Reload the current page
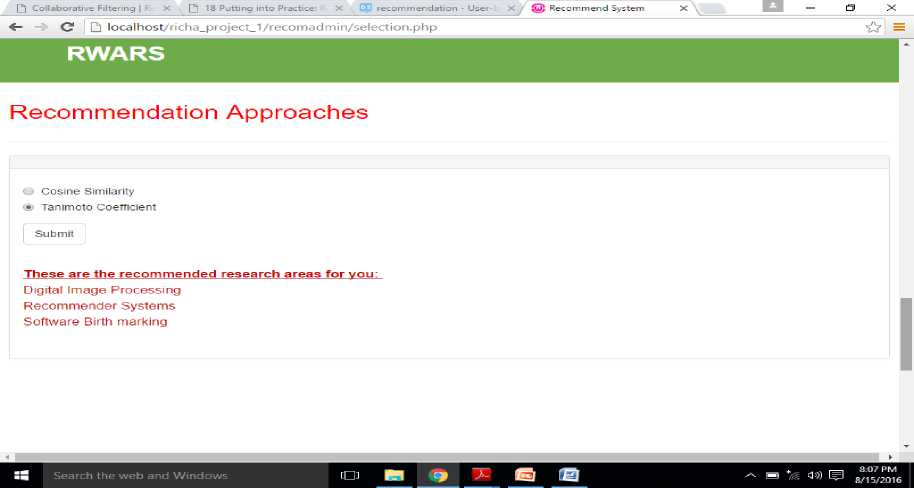 (x=68, y=27)
